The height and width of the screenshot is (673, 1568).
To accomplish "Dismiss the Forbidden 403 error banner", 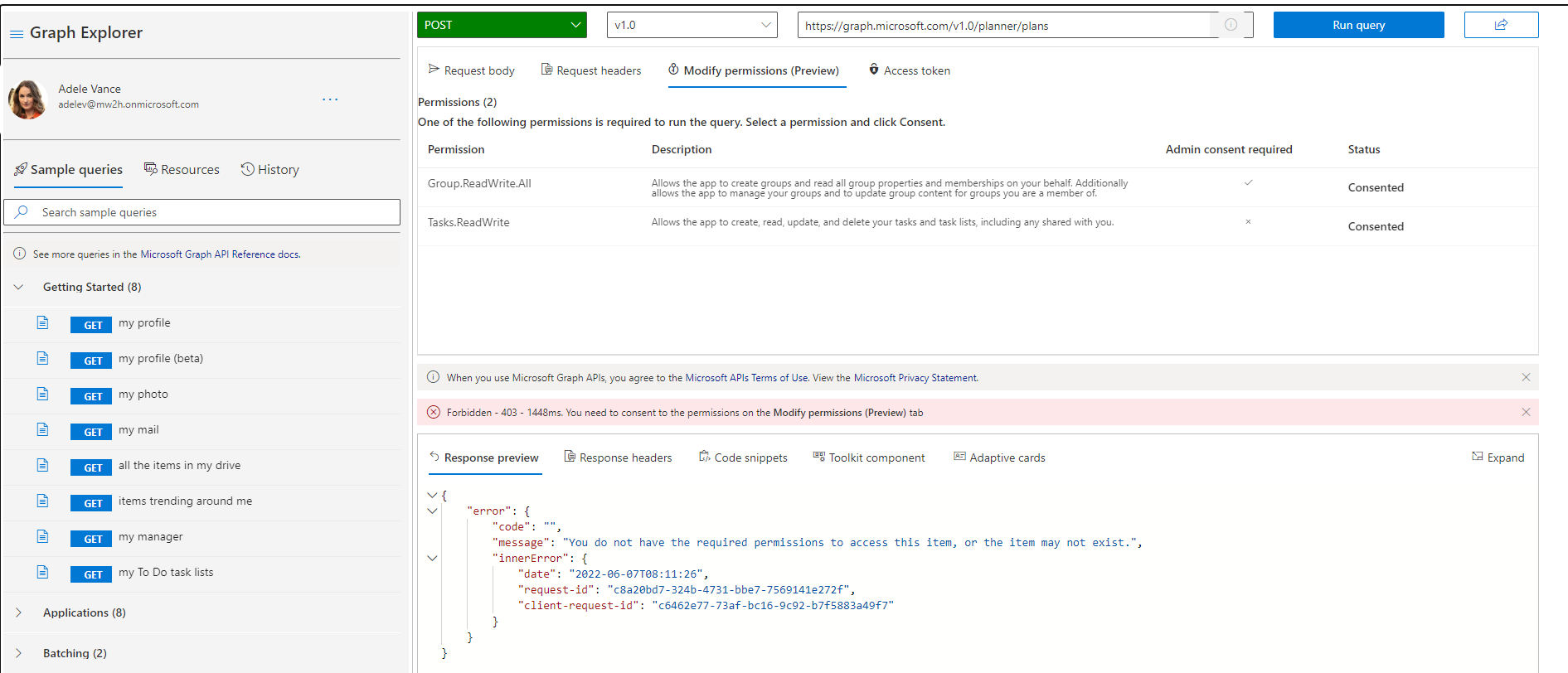I will pos(1526,412).
